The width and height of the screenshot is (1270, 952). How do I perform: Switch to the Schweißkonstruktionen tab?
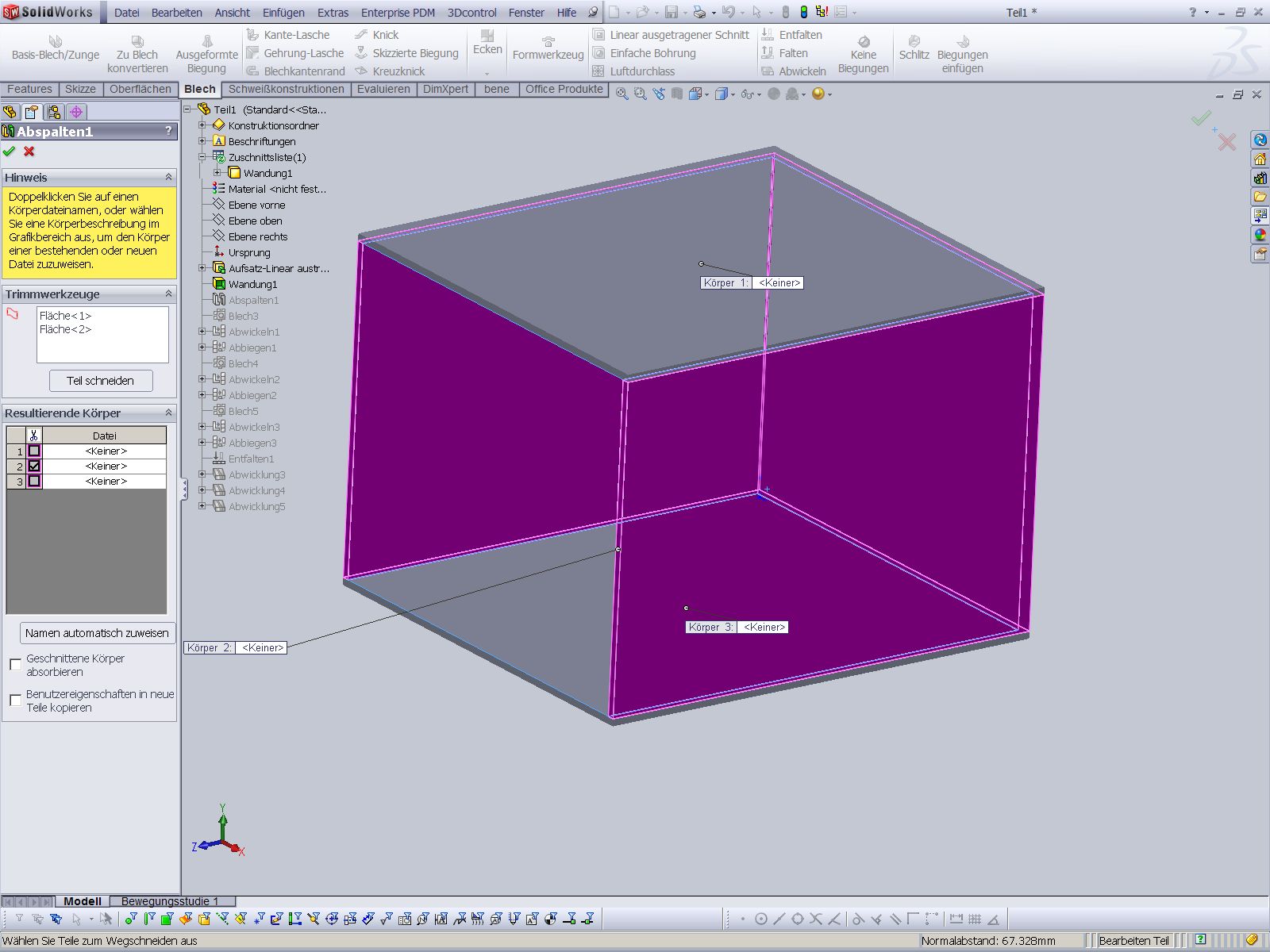coord(286,89)
